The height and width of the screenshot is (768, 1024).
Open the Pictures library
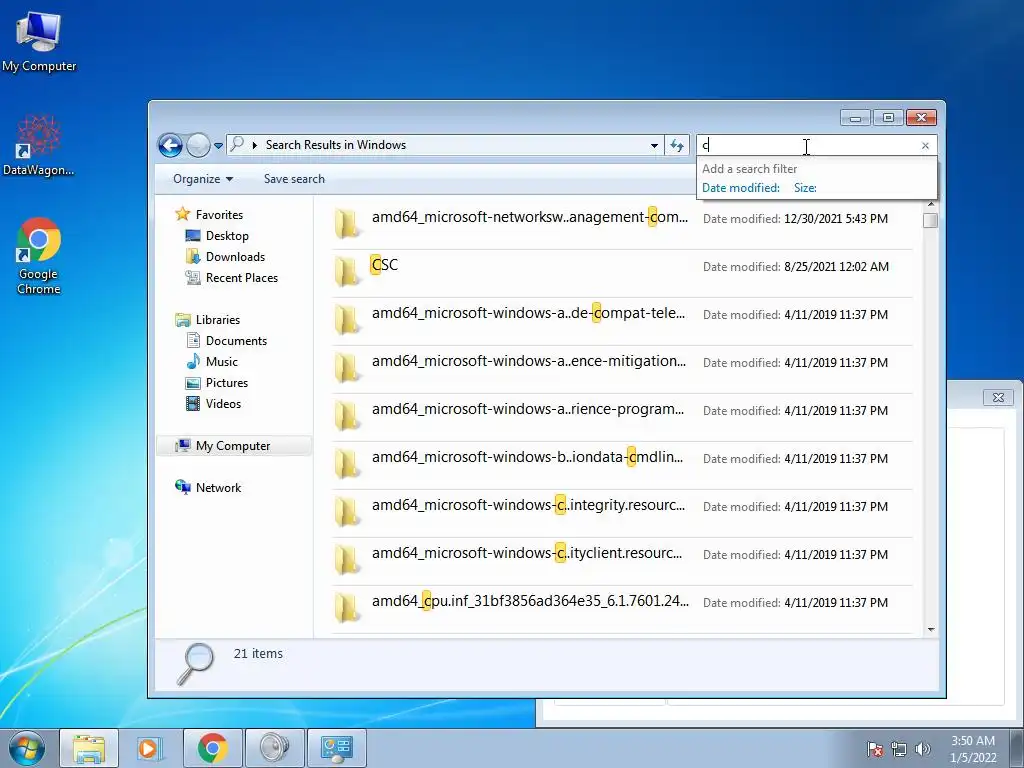[227, 383]
